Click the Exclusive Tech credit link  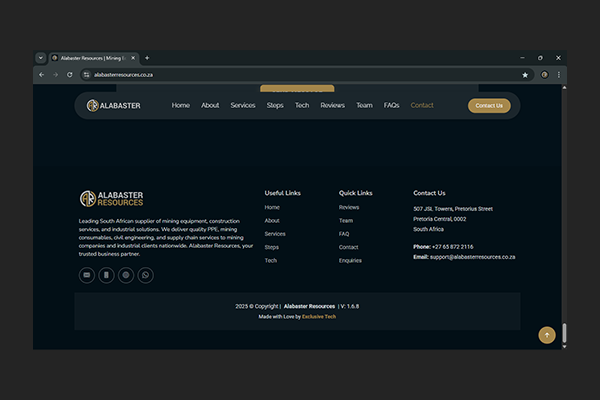pyautogui.click(x=319, y=317)
